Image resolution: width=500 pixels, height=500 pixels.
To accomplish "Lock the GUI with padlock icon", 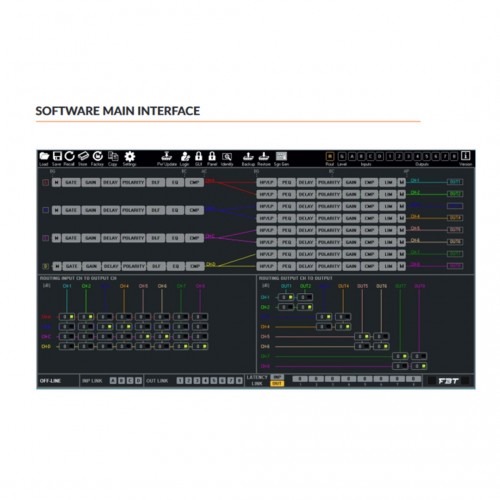I will point(199,156).
